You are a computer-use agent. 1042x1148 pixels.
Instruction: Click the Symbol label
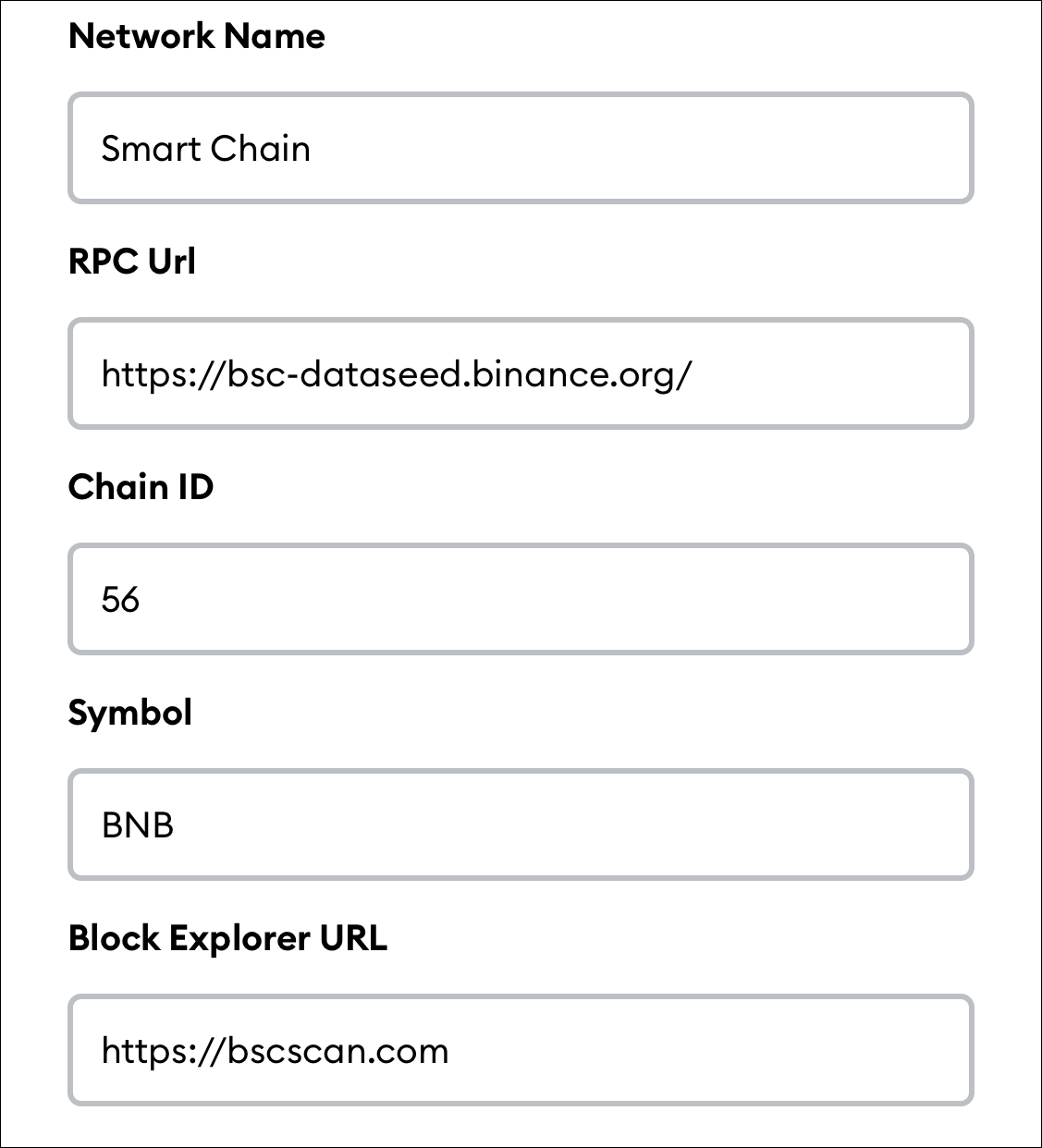click(130, 713)
